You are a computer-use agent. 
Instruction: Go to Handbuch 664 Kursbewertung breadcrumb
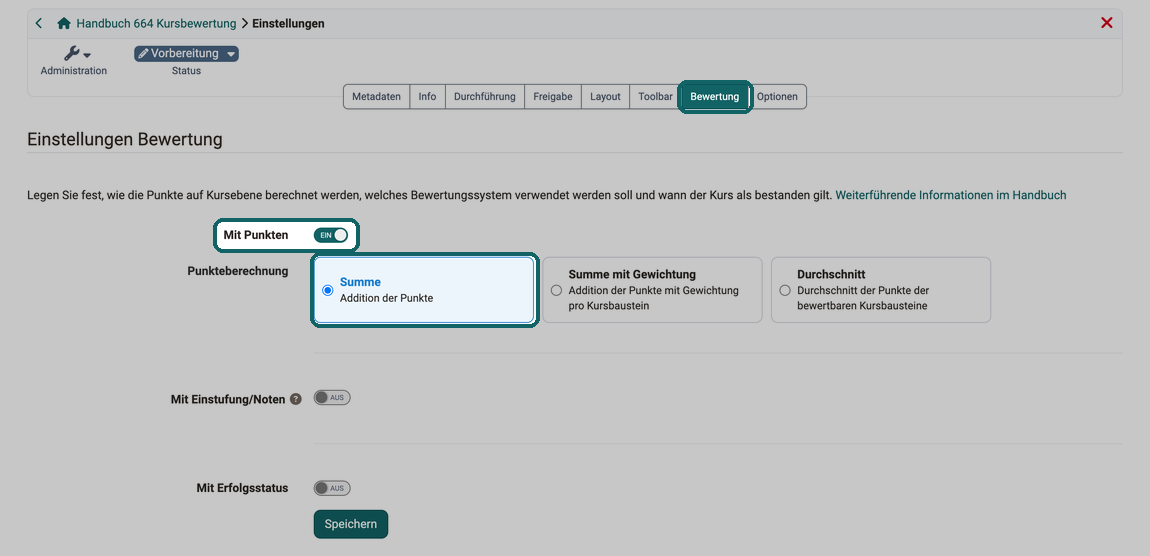click(x=156, y=23)
